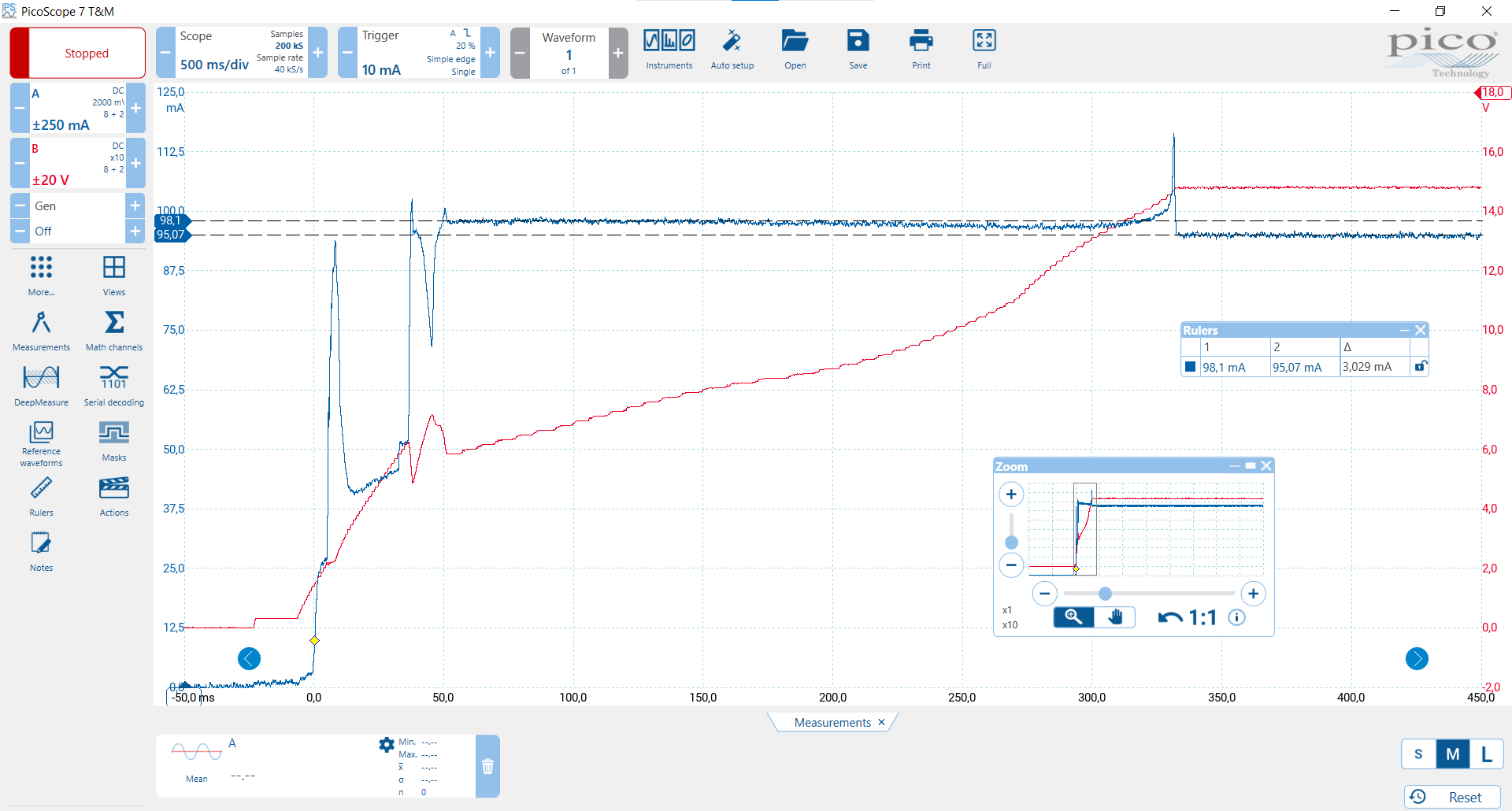Screen dimensions: 1512x811
Task: Open Scope 500 ms/div settings
Action: point(241,53)
